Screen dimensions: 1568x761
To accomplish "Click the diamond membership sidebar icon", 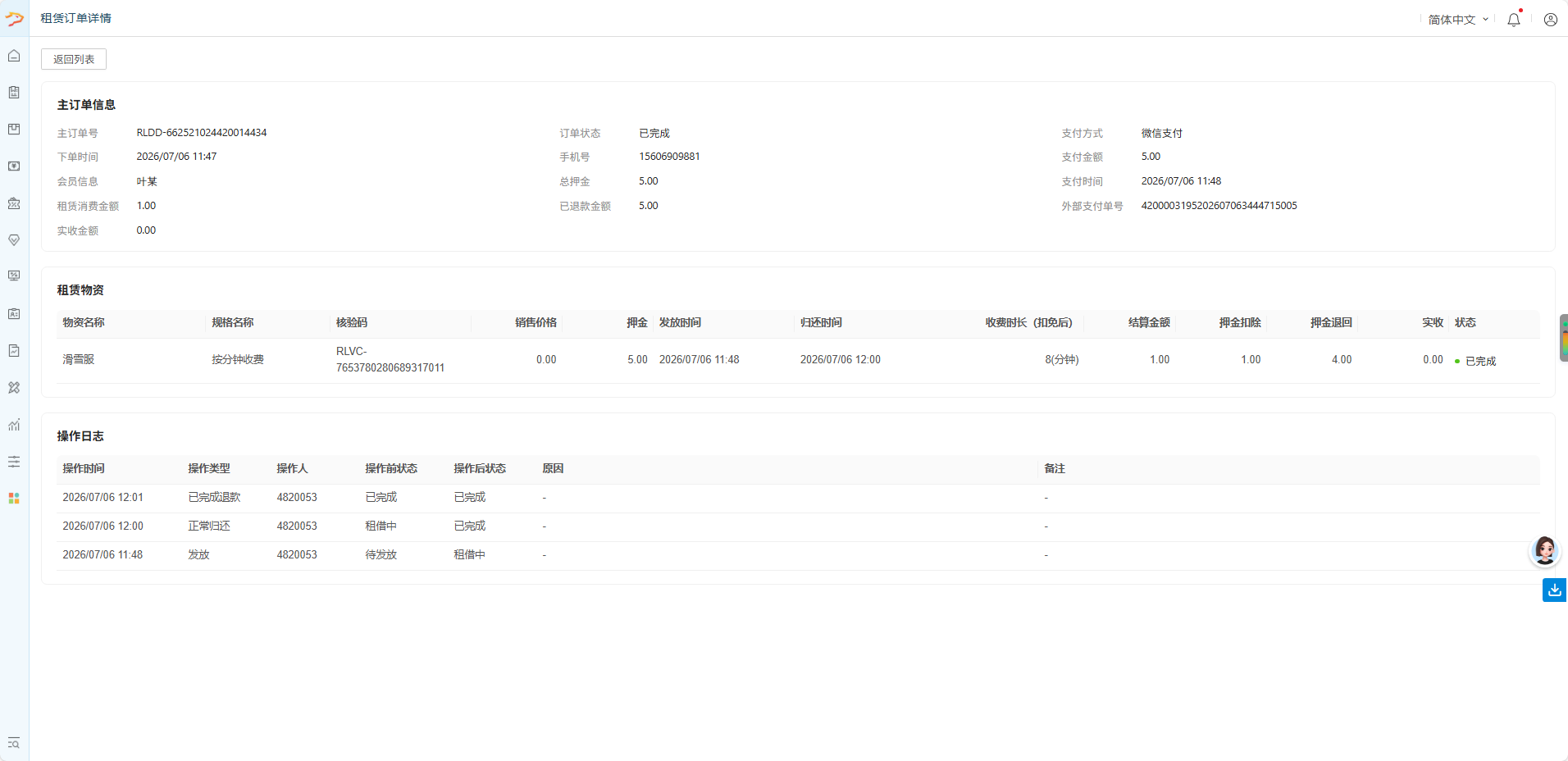I will 14,240.
